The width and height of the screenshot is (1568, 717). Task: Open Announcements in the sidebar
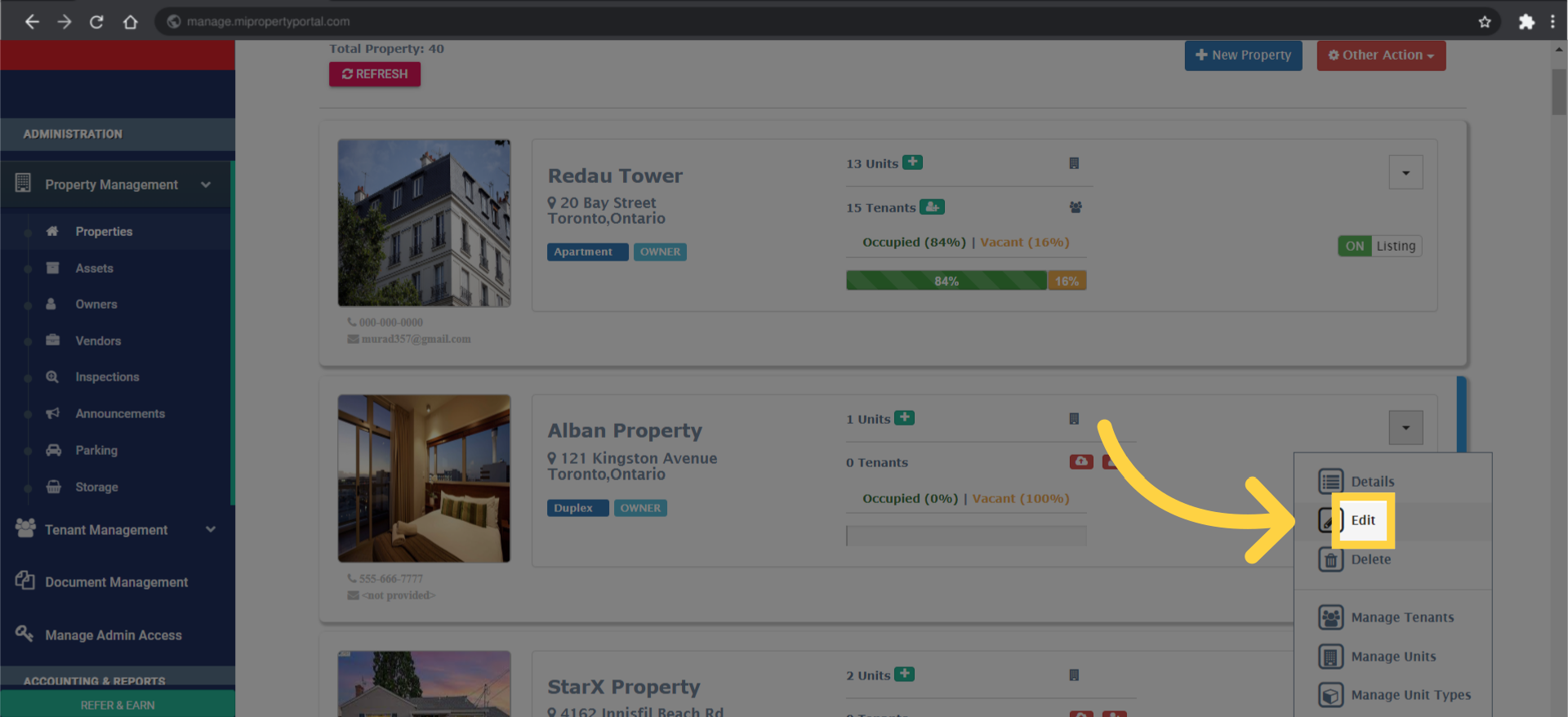[120, 413]
